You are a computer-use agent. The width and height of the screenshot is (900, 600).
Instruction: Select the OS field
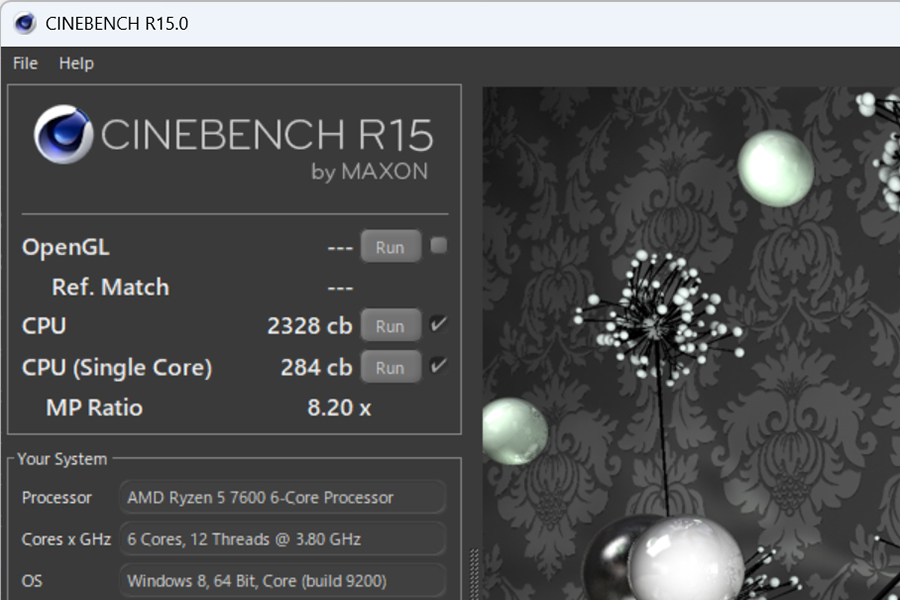point(282,580)
